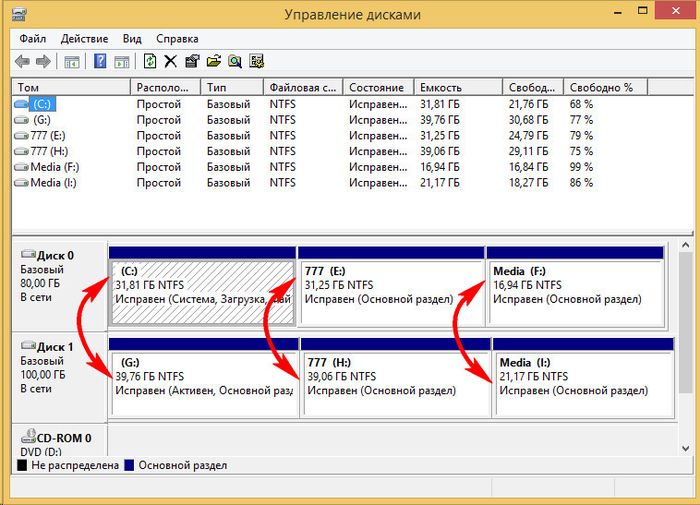This screenshot has height=505, width=700.
Task: Sort by the Состояние column header
Action: point(379,88)
